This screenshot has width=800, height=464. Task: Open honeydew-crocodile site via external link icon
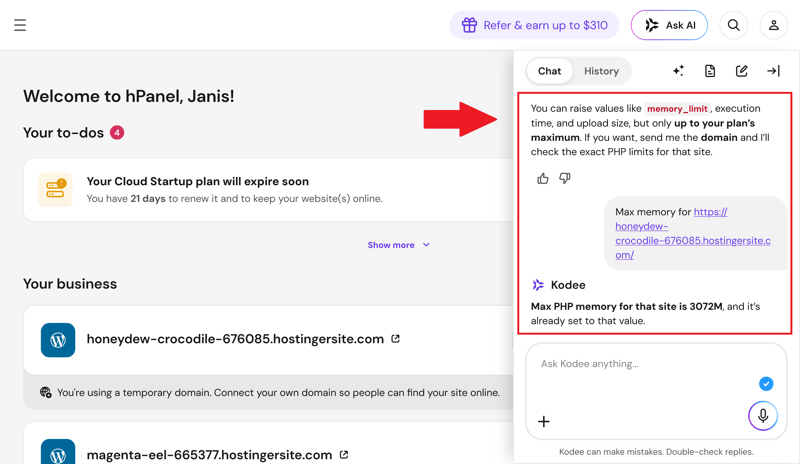pos(395,339)
